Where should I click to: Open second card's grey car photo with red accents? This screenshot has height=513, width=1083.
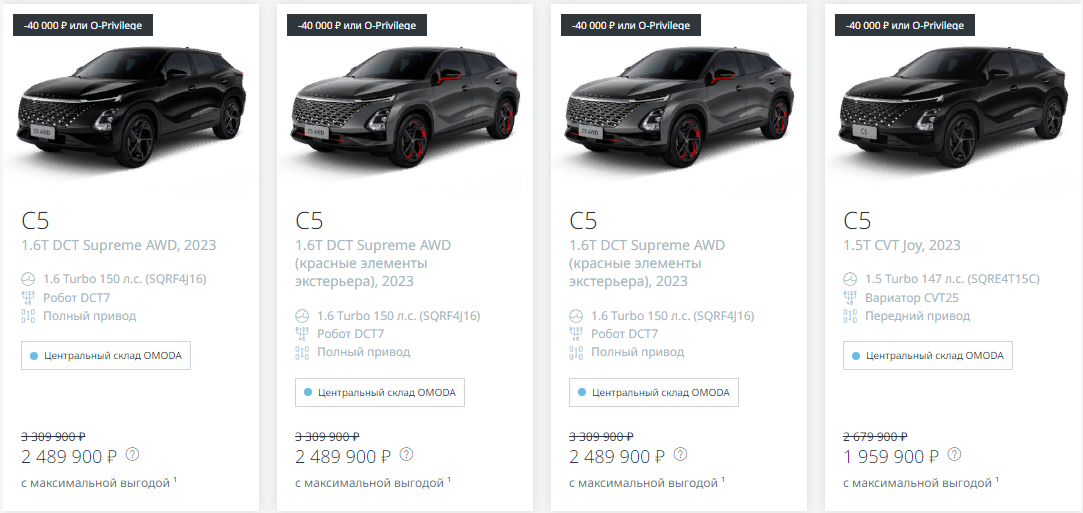pos(405,107)
